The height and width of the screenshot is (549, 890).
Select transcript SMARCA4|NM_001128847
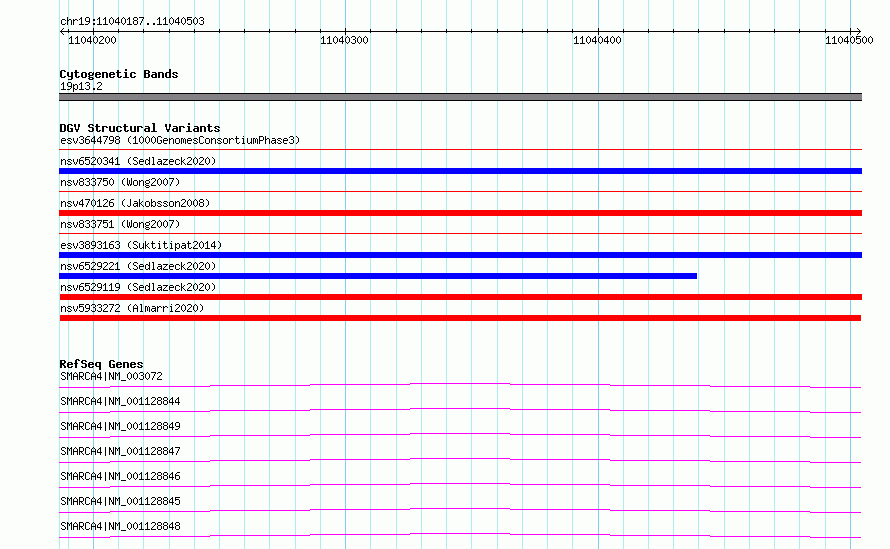coord(120,451)
